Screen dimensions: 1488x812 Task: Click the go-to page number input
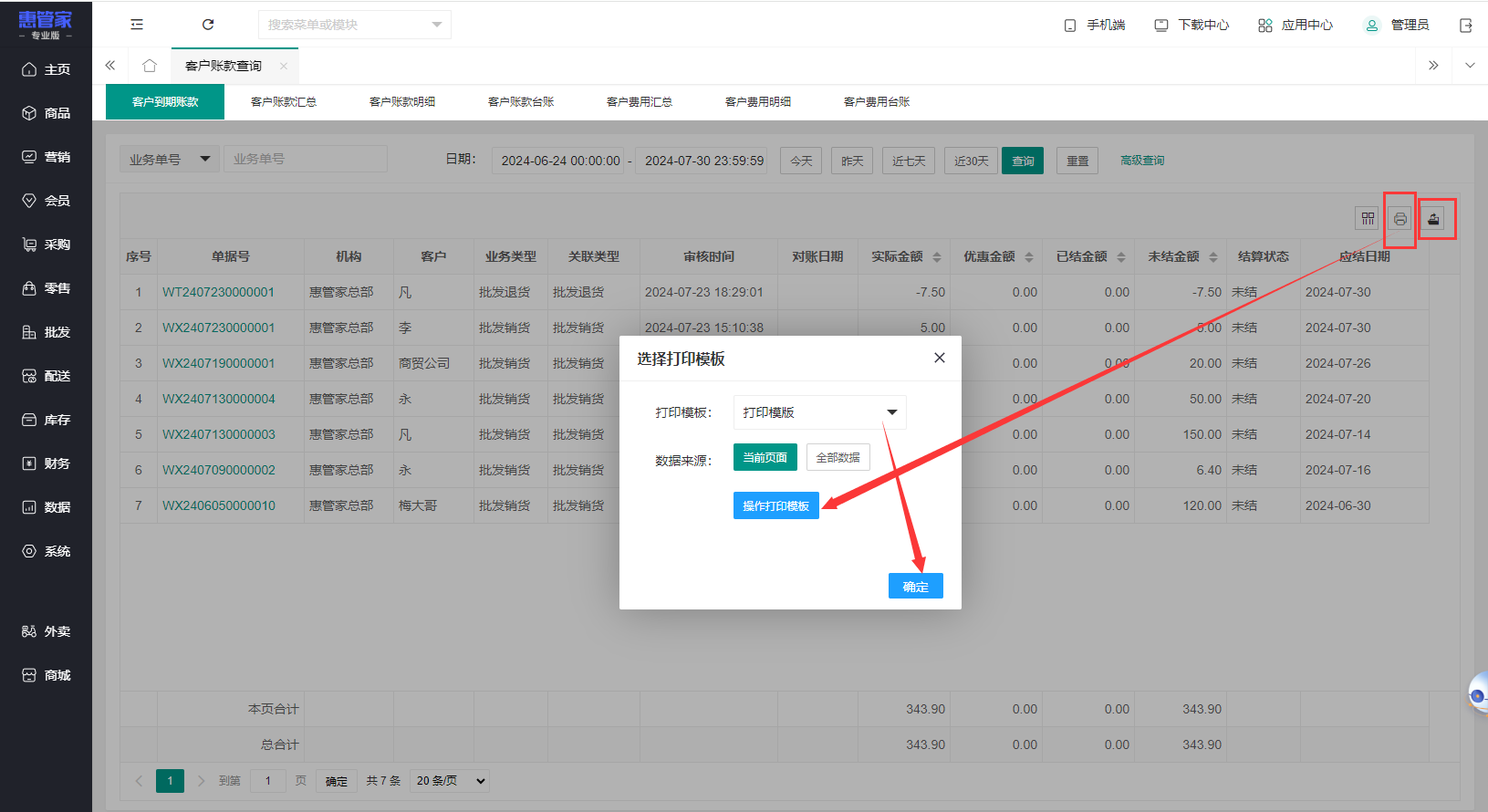click(267, 781)
